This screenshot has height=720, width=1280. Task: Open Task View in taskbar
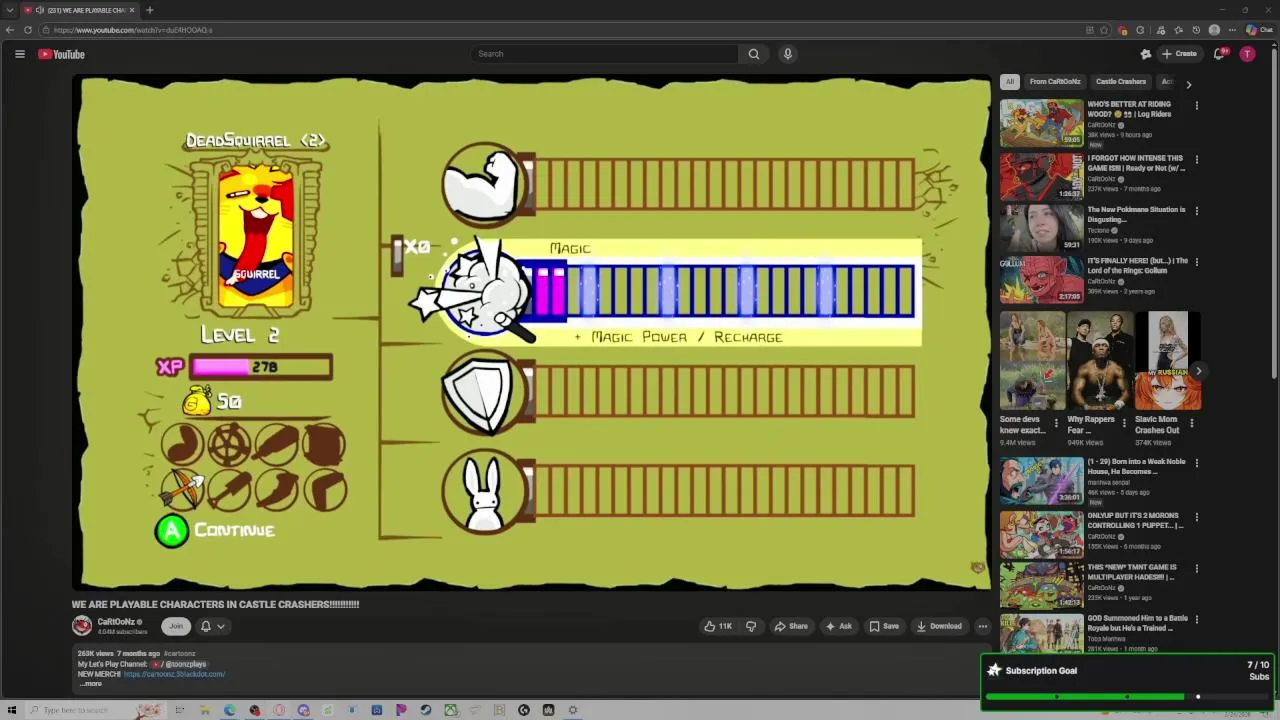pyautogui.click(x=180, y=710)
